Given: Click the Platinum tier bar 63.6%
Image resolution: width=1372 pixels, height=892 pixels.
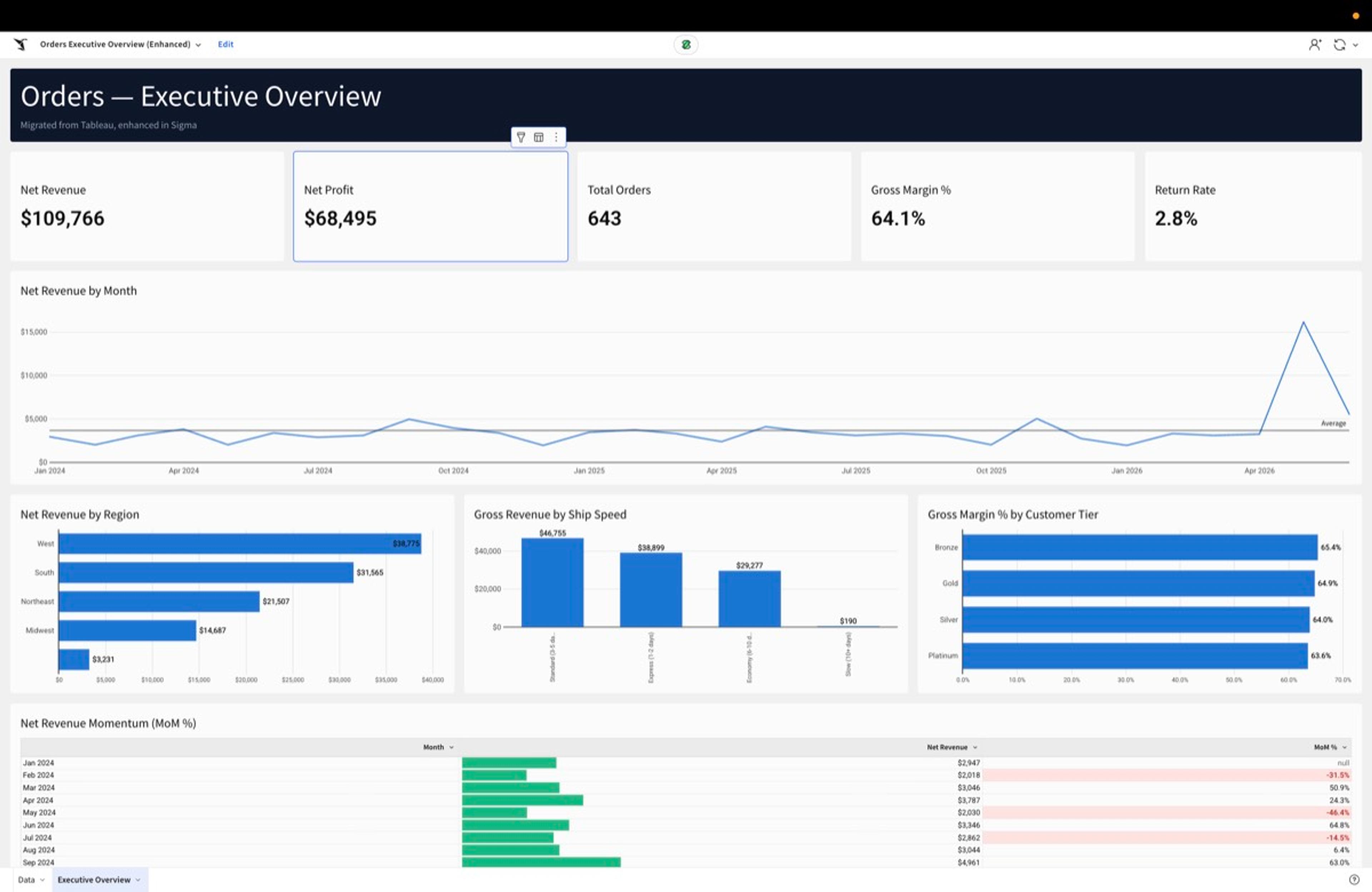Looking at the screenshot, I should click(1134, 656).
